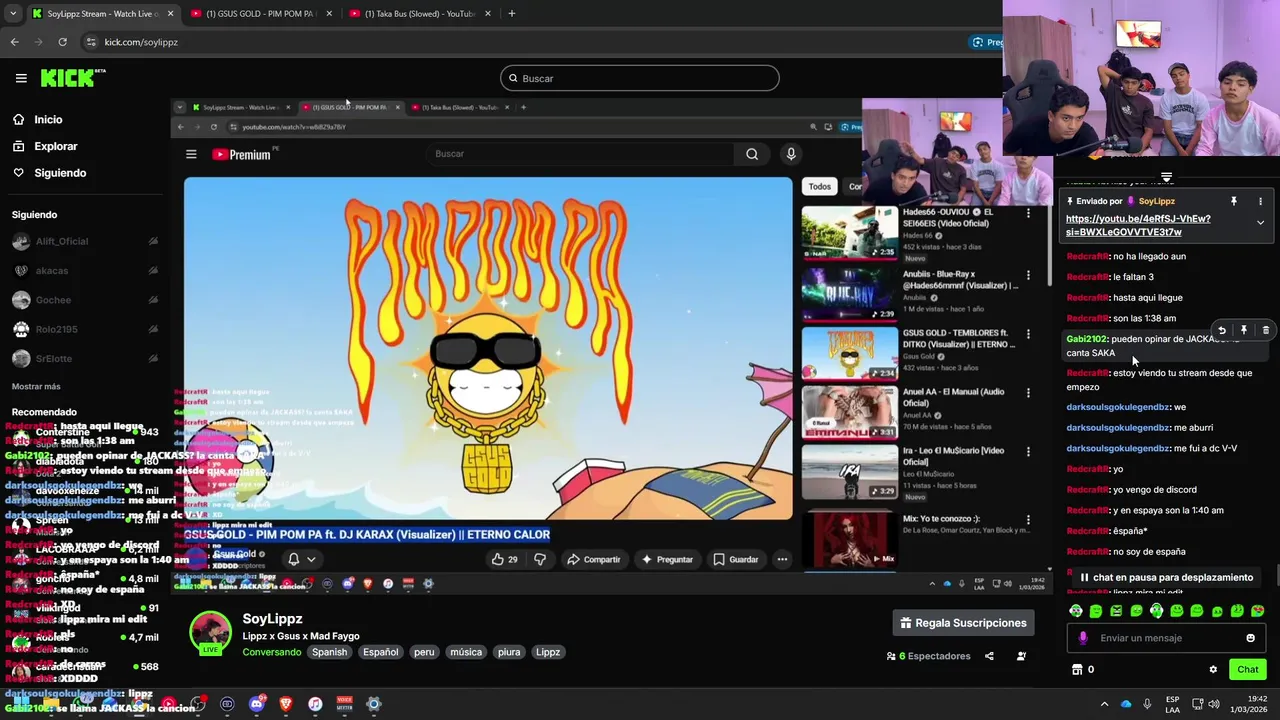Open the Kick hamburger menu
The width and height of the screenshot is (1280, 720).
[x=21, y=78]
